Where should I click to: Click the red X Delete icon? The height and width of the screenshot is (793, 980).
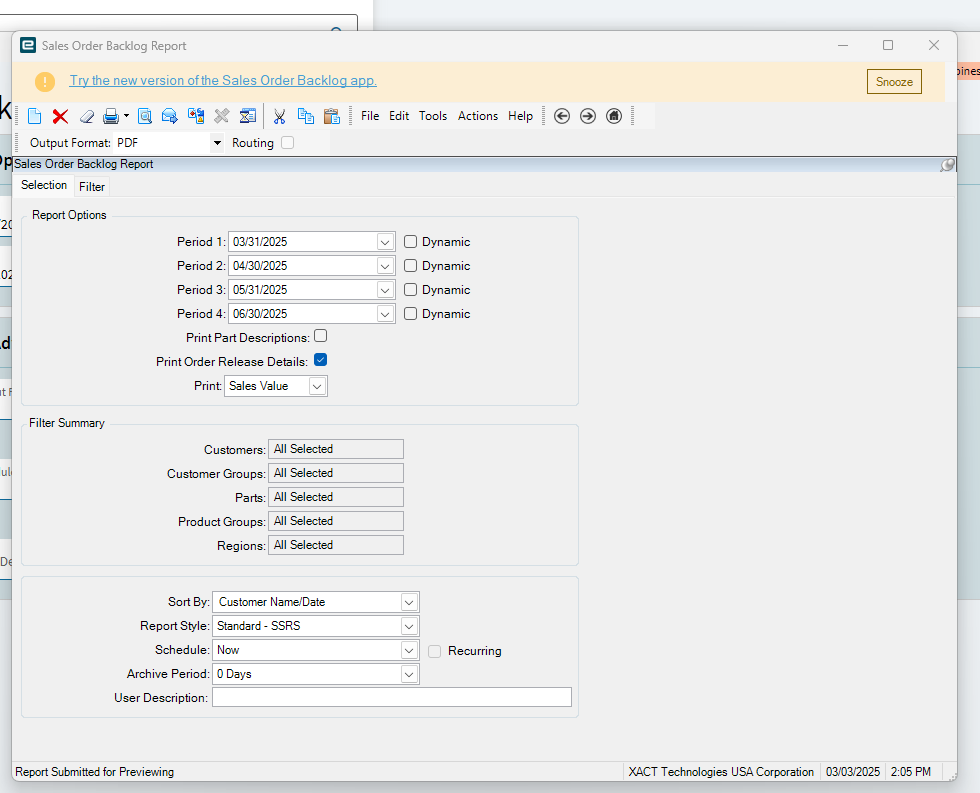coord(60,116)
